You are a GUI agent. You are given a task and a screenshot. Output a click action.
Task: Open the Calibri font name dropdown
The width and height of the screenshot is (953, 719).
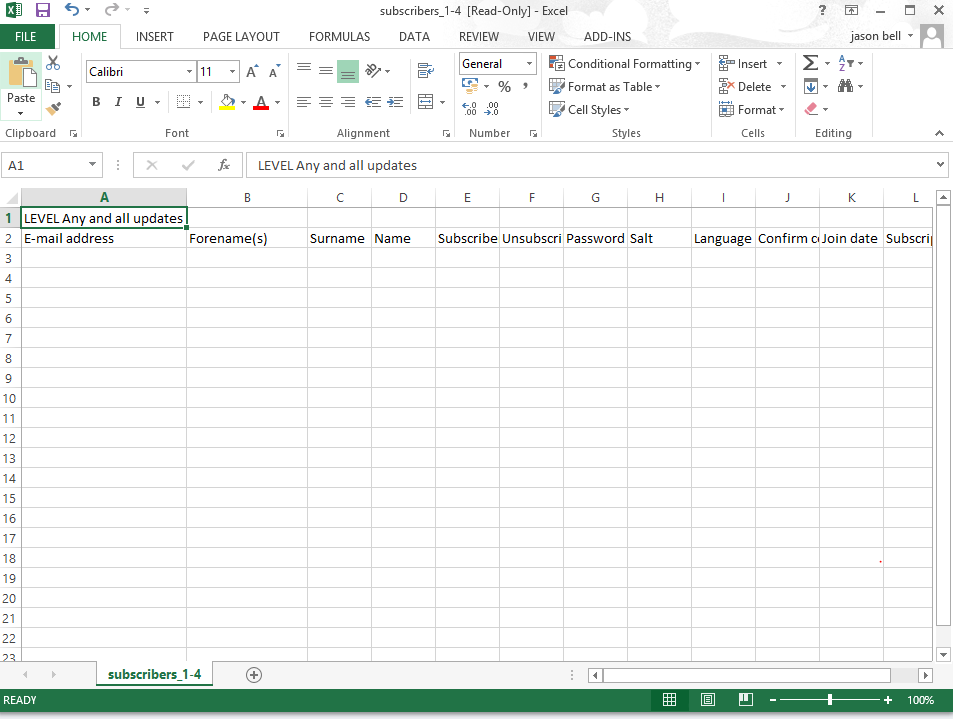(x=189, y=72)
